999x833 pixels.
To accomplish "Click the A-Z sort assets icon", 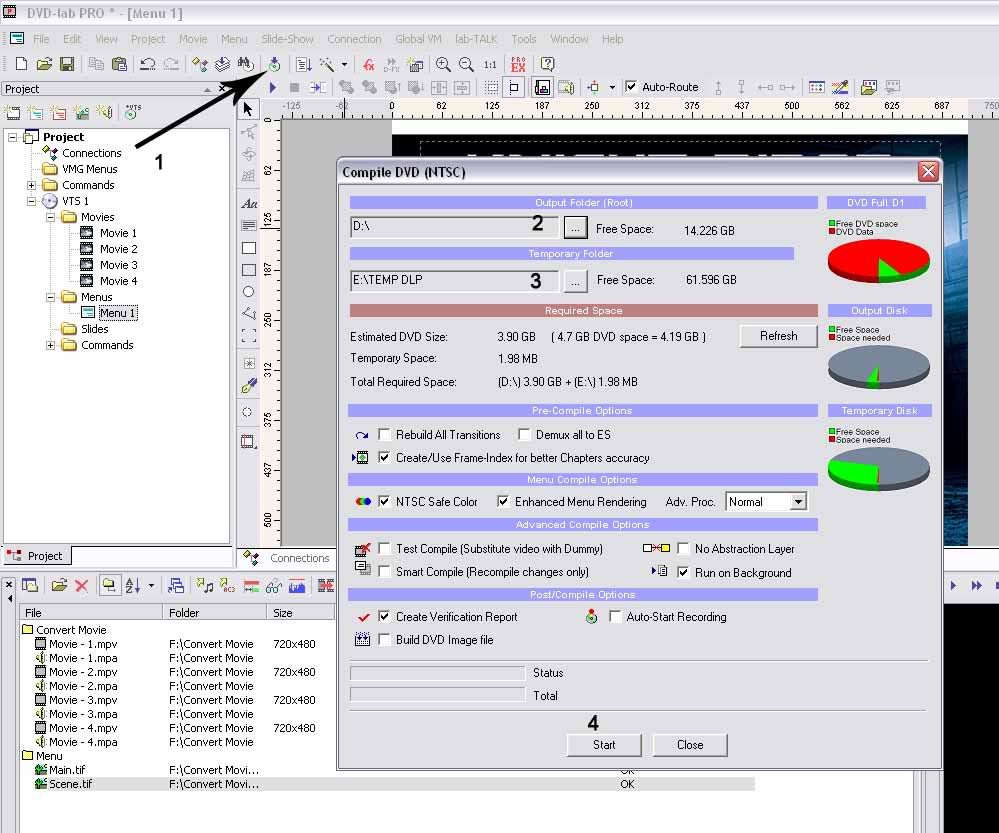I will click(133, 585).
